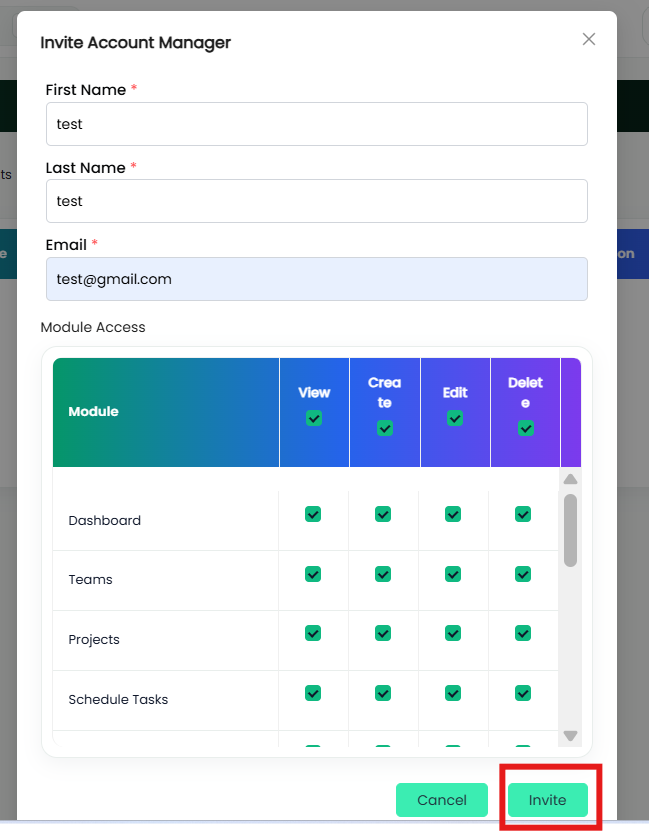Click into the Last Name field
Screen dimensions: 649x832
(317, 201)
